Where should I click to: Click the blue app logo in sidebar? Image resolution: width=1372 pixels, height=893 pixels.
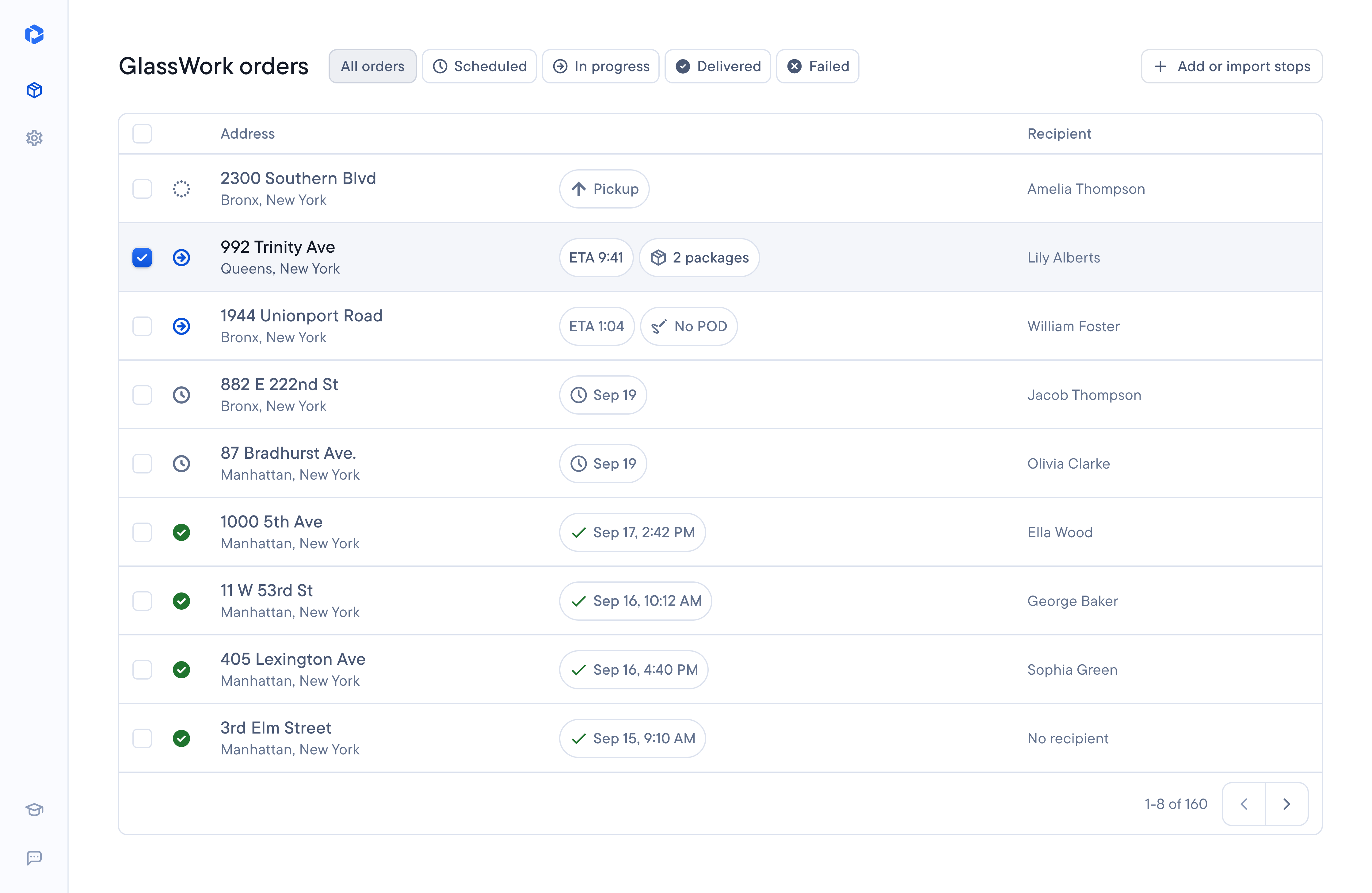(34, 34)
